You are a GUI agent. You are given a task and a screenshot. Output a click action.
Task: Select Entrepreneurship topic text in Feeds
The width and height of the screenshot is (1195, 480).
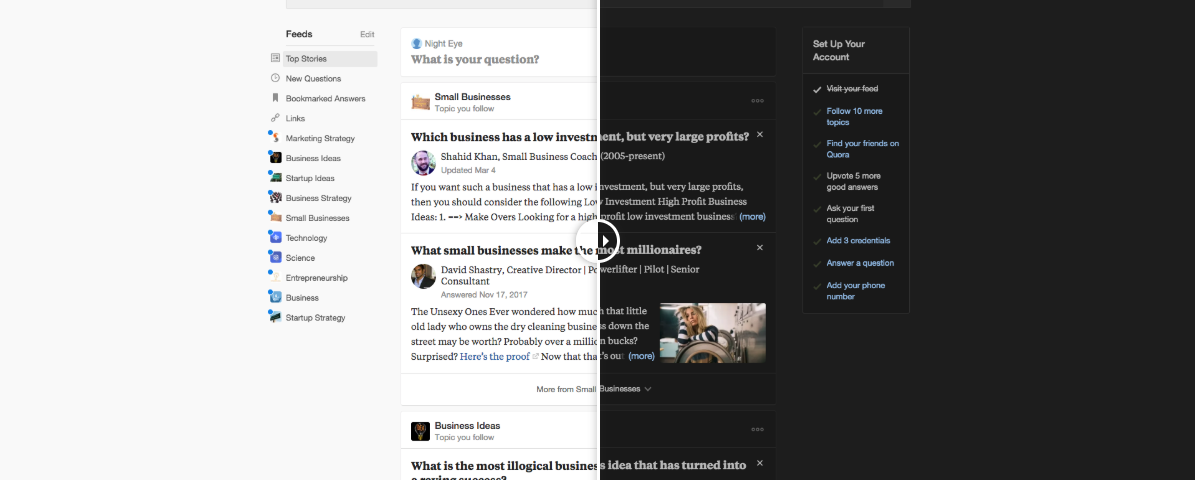316,278
